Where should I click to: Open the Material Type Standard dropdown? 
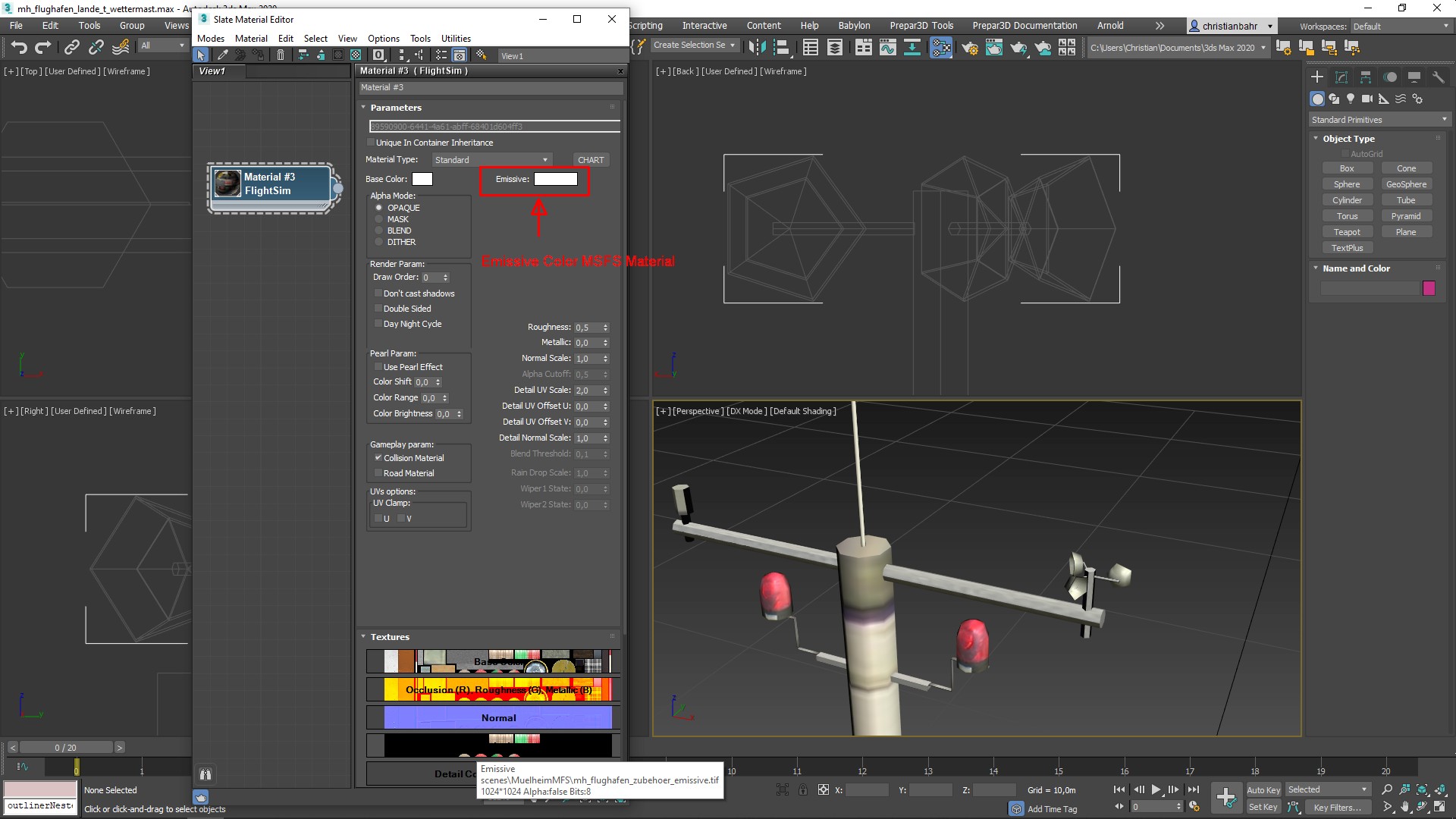pyautogui.click(x=491, y=160)
